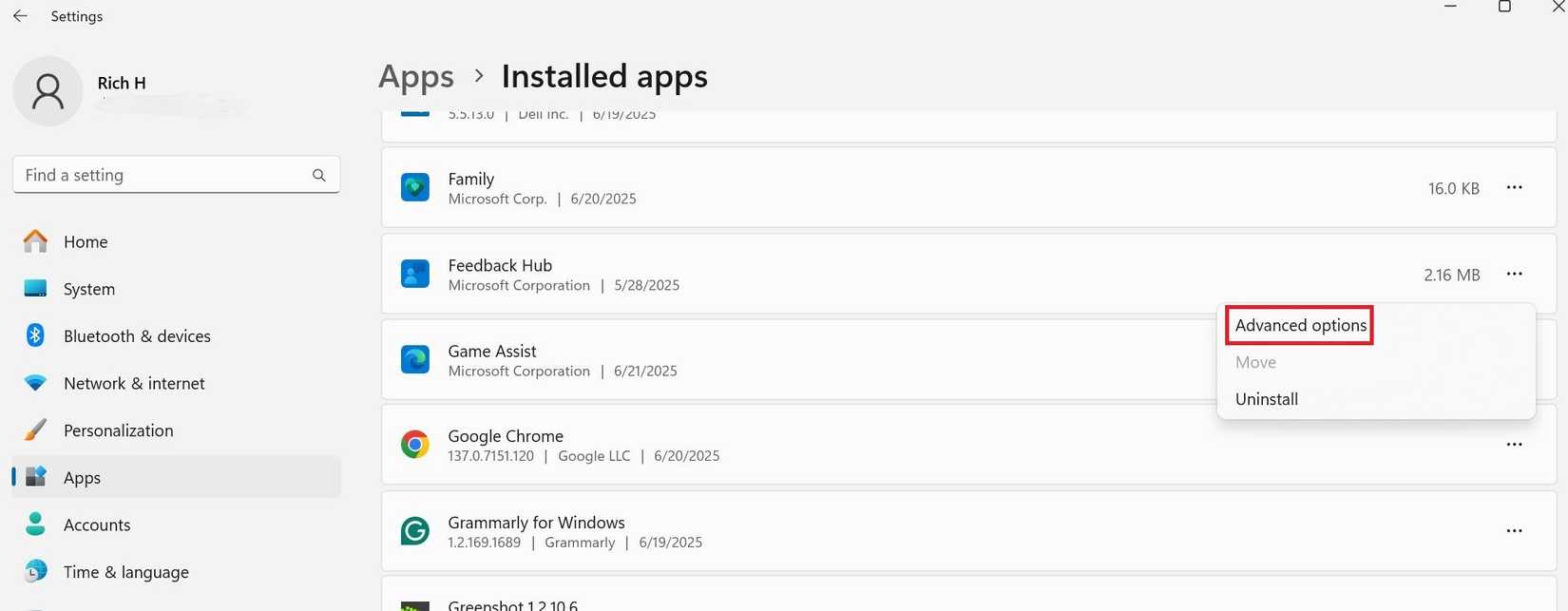Open more options for Family app

1514,188
